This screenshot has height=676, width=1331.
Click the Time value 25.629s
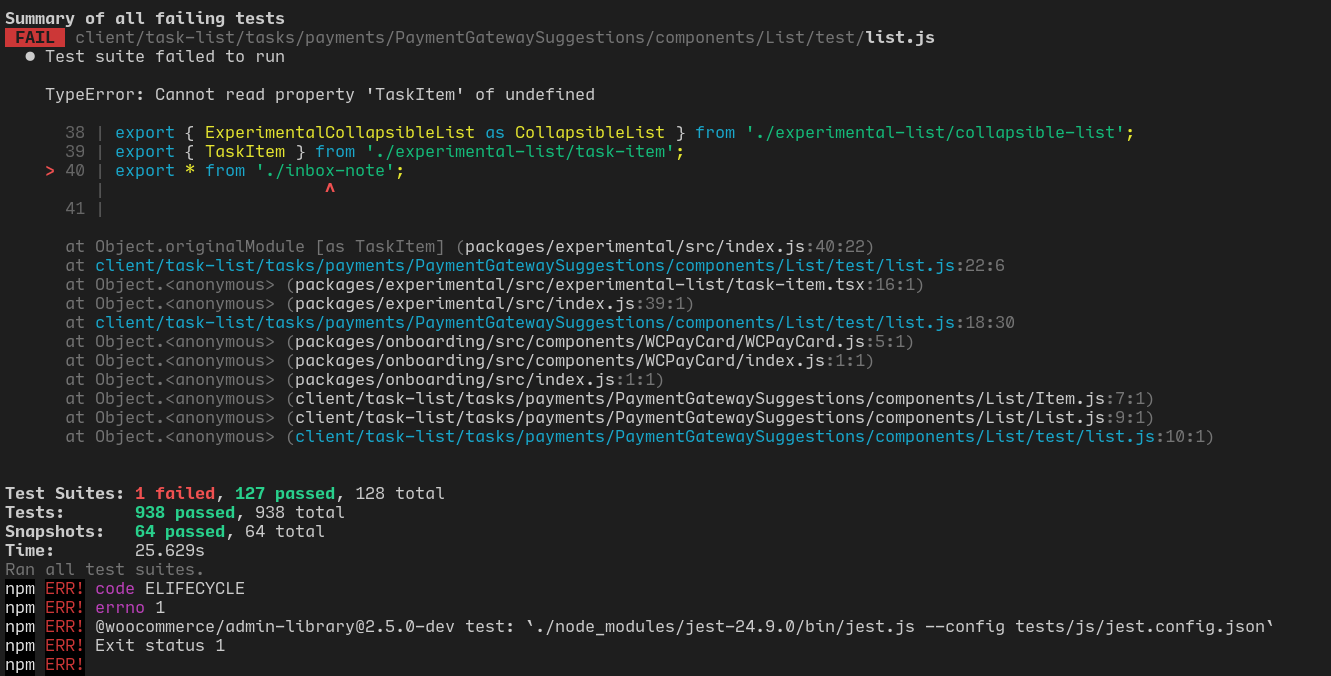[x=170, y=550]
